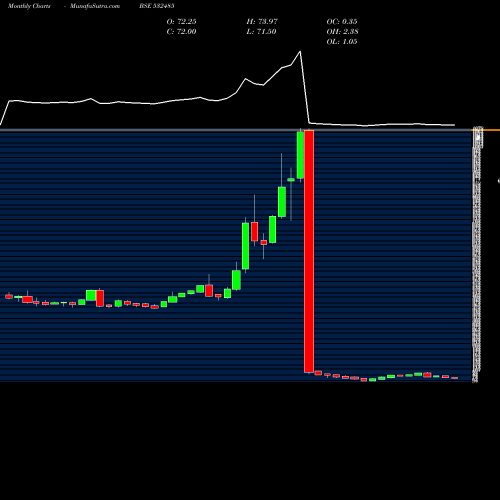Select the high value H: 73.97
The image size is (500, 500).
[x=262, y=22]
